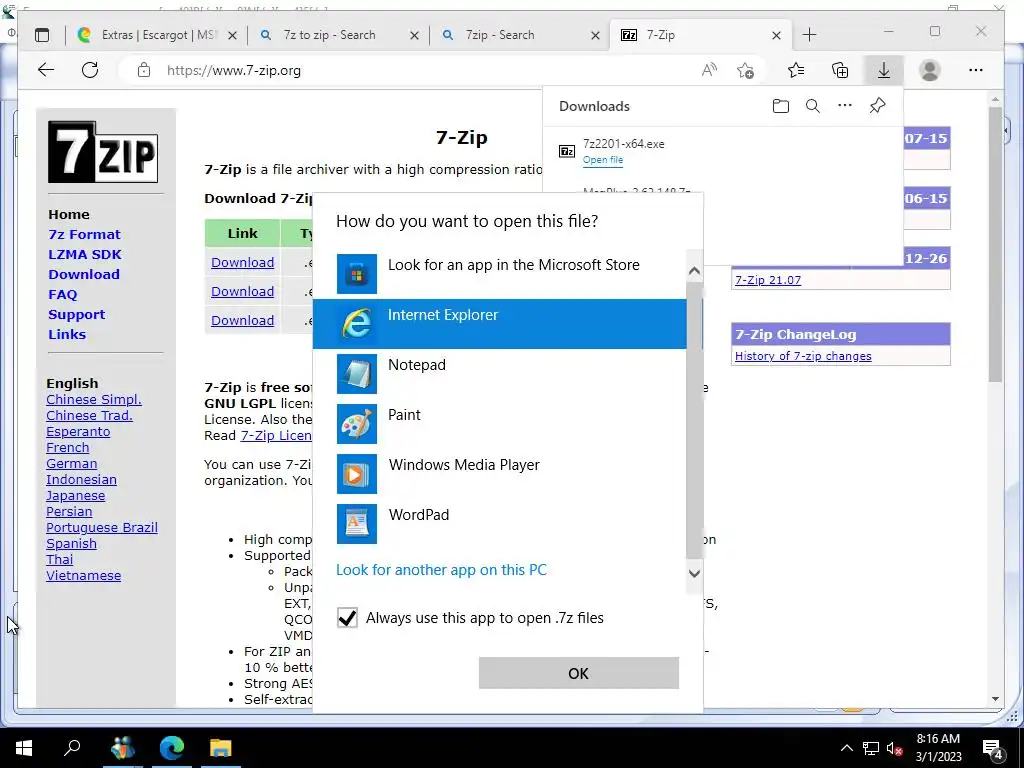Click Look for another app on this PC
Screen dimensions: 1024x768
pos(441,569)
